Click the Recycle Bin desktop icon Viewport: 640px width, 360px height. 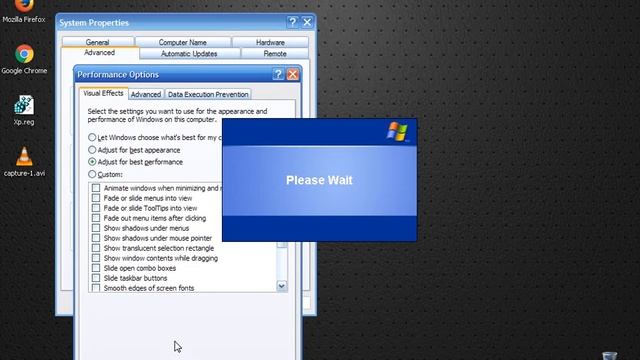(610, 356)
